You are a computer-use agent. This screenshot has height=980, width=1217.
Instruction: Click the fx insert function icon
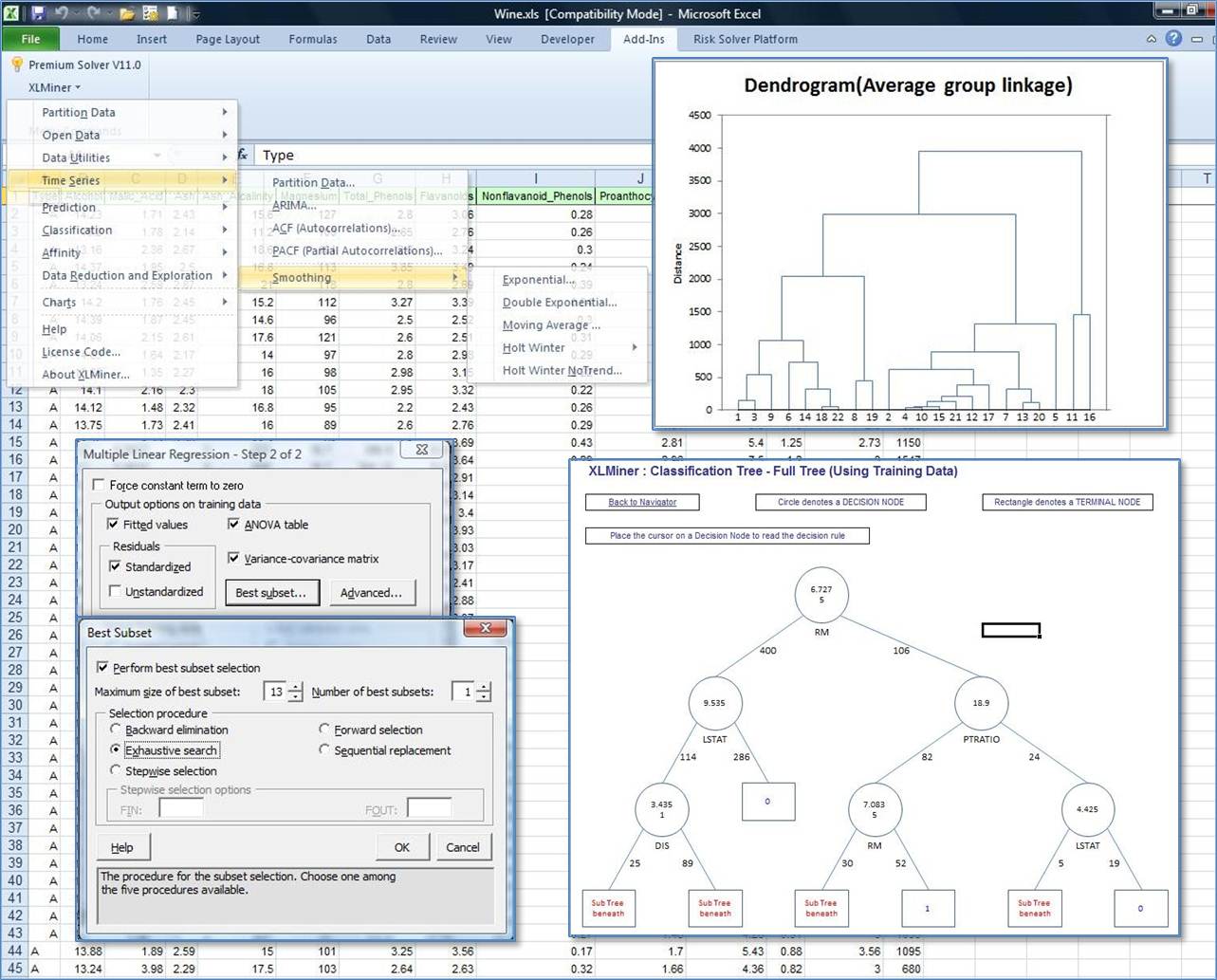point(243,154)
